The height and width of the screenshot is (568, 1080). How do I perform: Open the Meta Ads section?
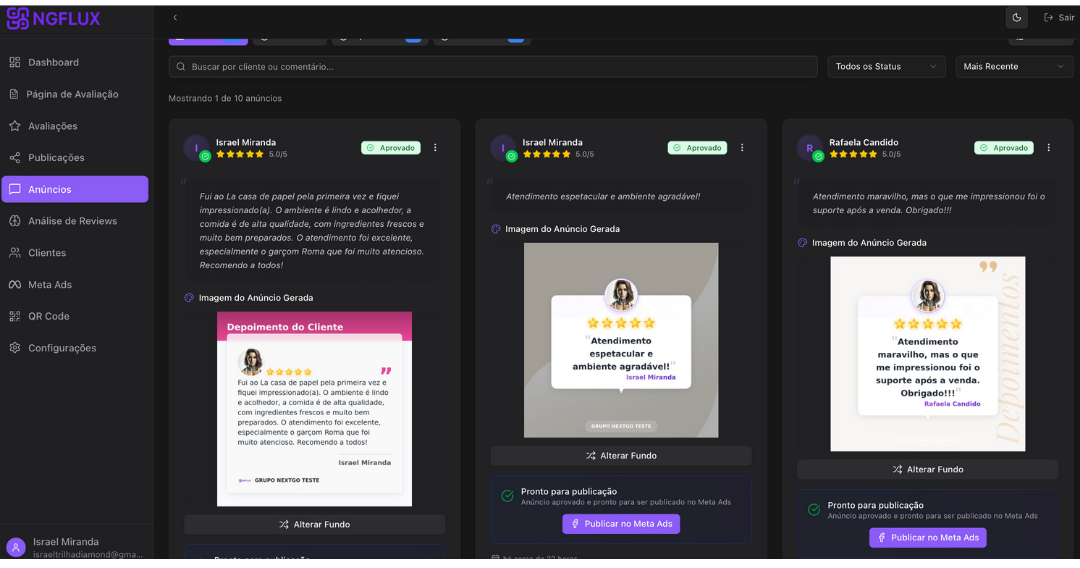point(50,285)
